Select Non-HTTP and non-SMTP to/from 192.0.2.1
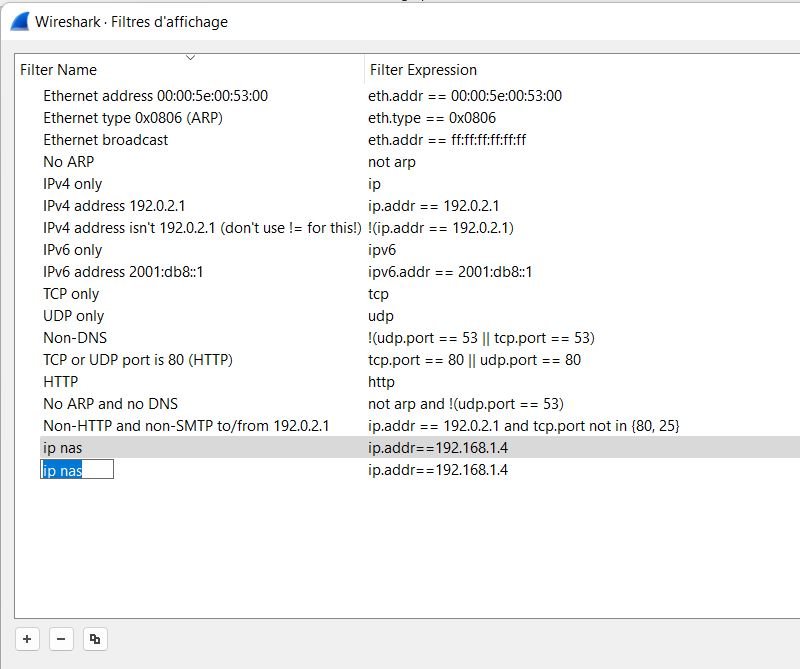The width and height of the screenshot is (800, 669). tap(186, 426)
